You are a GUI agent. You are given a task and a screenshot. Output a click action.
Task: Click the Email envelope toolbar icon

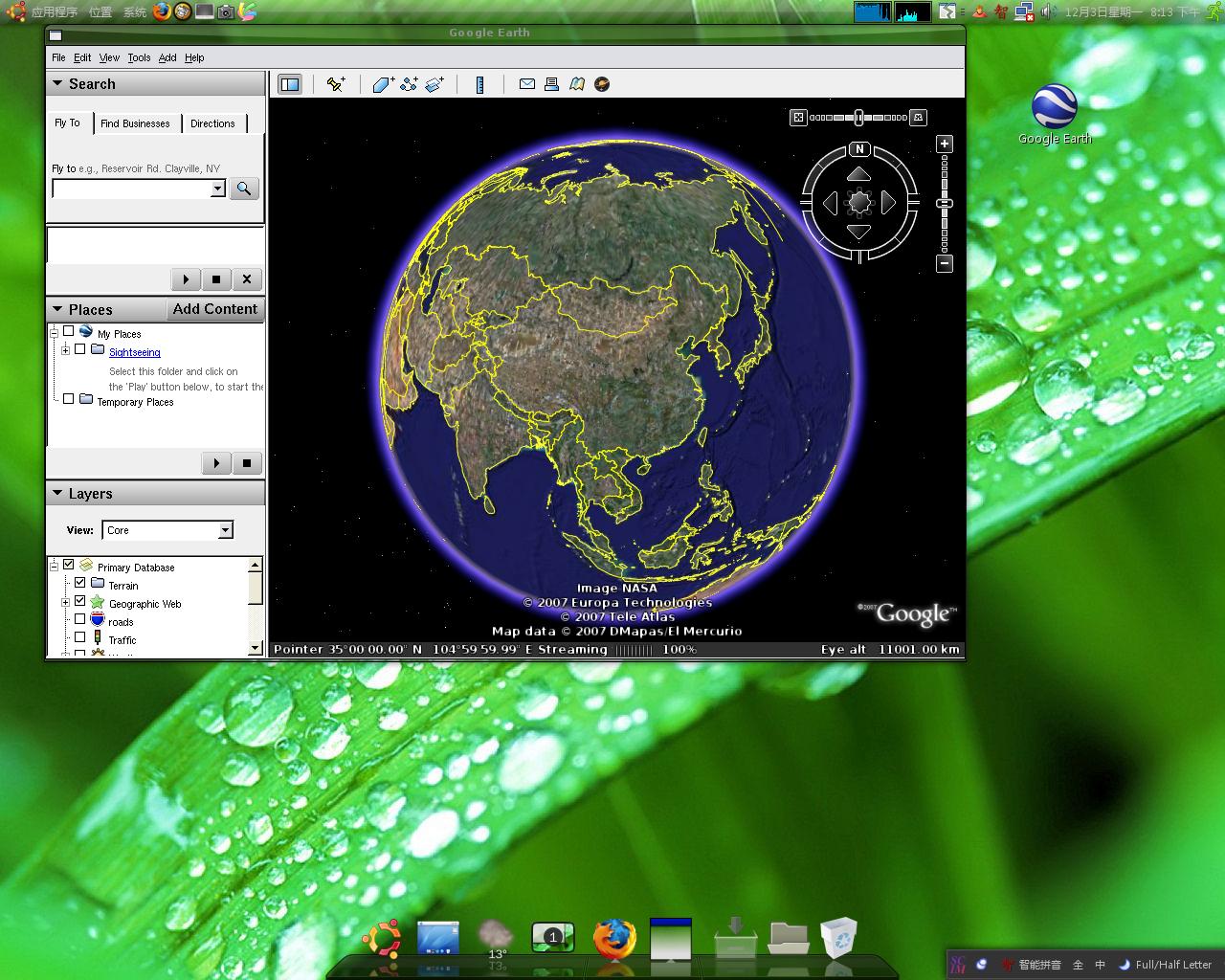tap(526, 84)
